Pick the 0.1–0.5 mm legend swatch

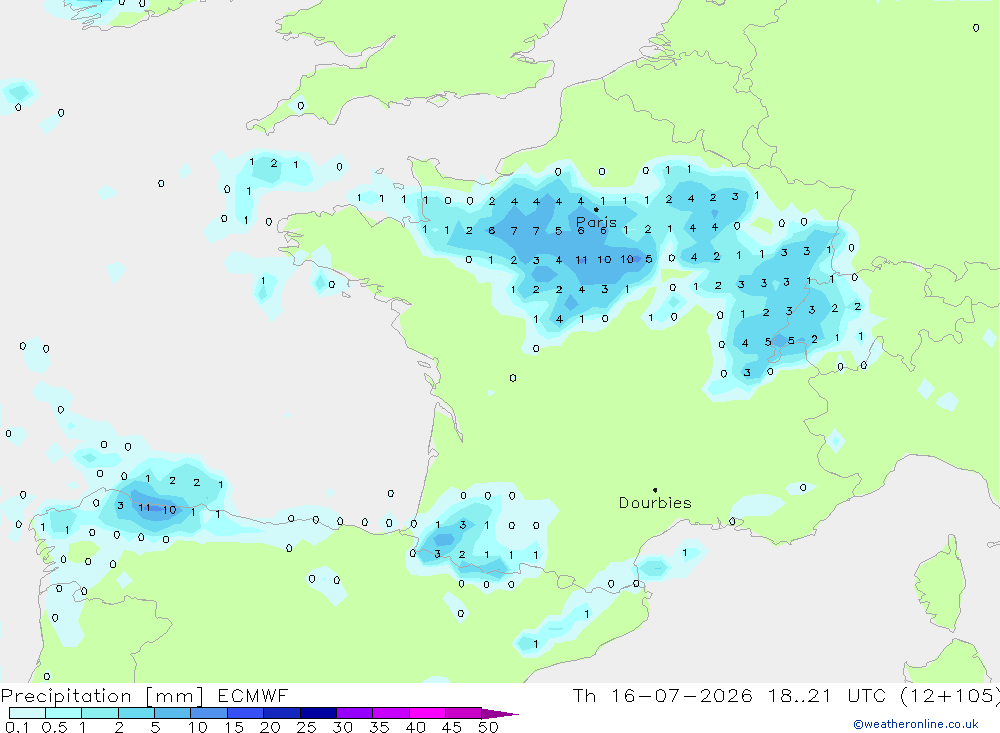click(27, 713)
